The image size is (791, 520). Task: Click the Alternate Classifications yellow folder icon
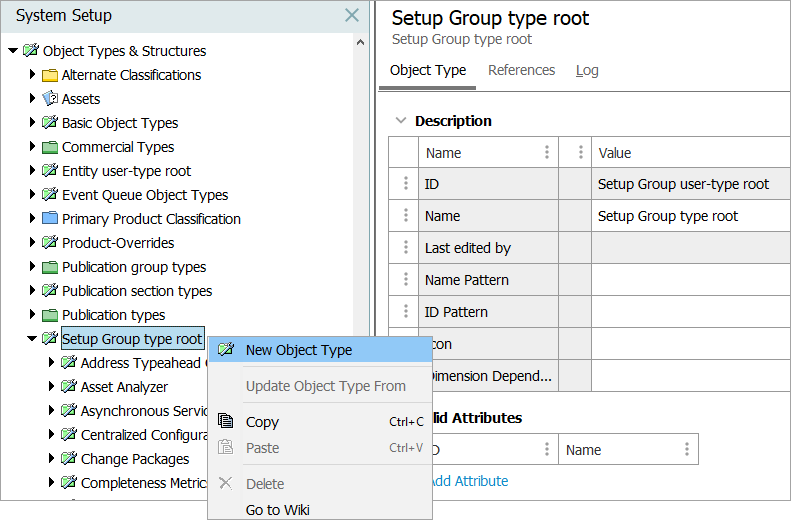click(x=50, y=75)
